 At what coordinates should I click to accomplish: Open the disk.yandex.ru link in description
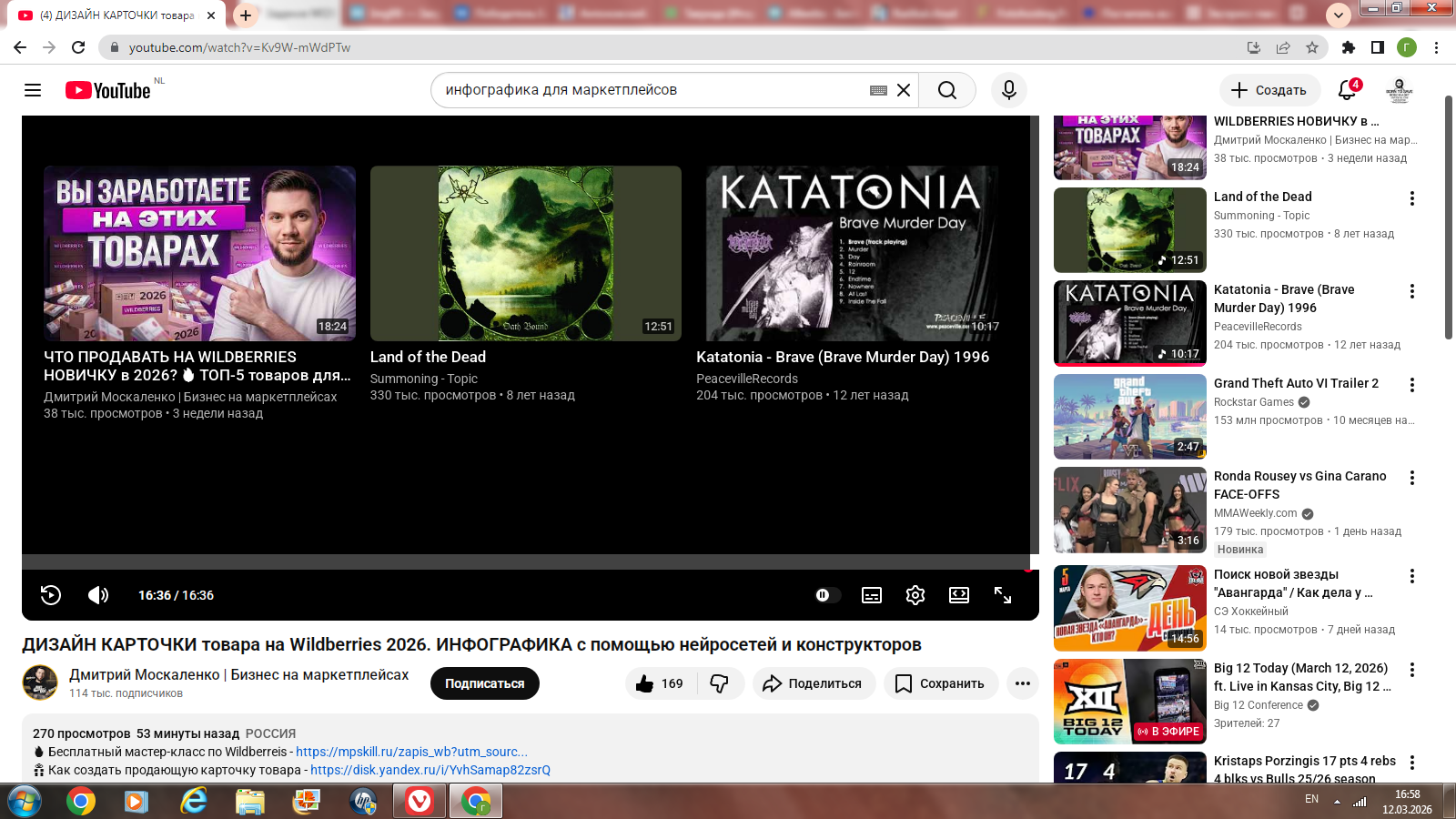coord(430,770)
